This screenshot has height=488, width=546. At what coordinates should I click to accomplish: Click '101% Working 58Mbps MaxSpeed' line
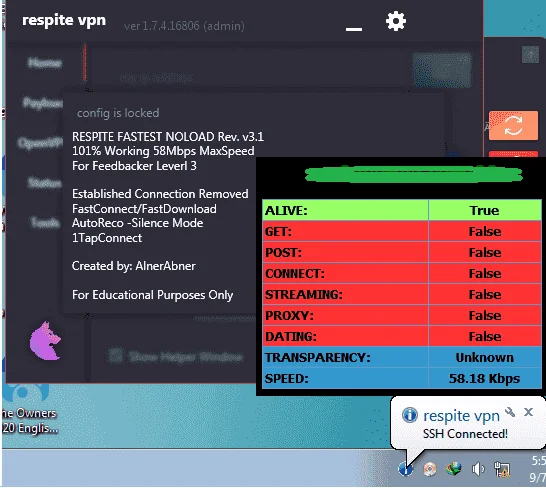(x=163, y=151)
